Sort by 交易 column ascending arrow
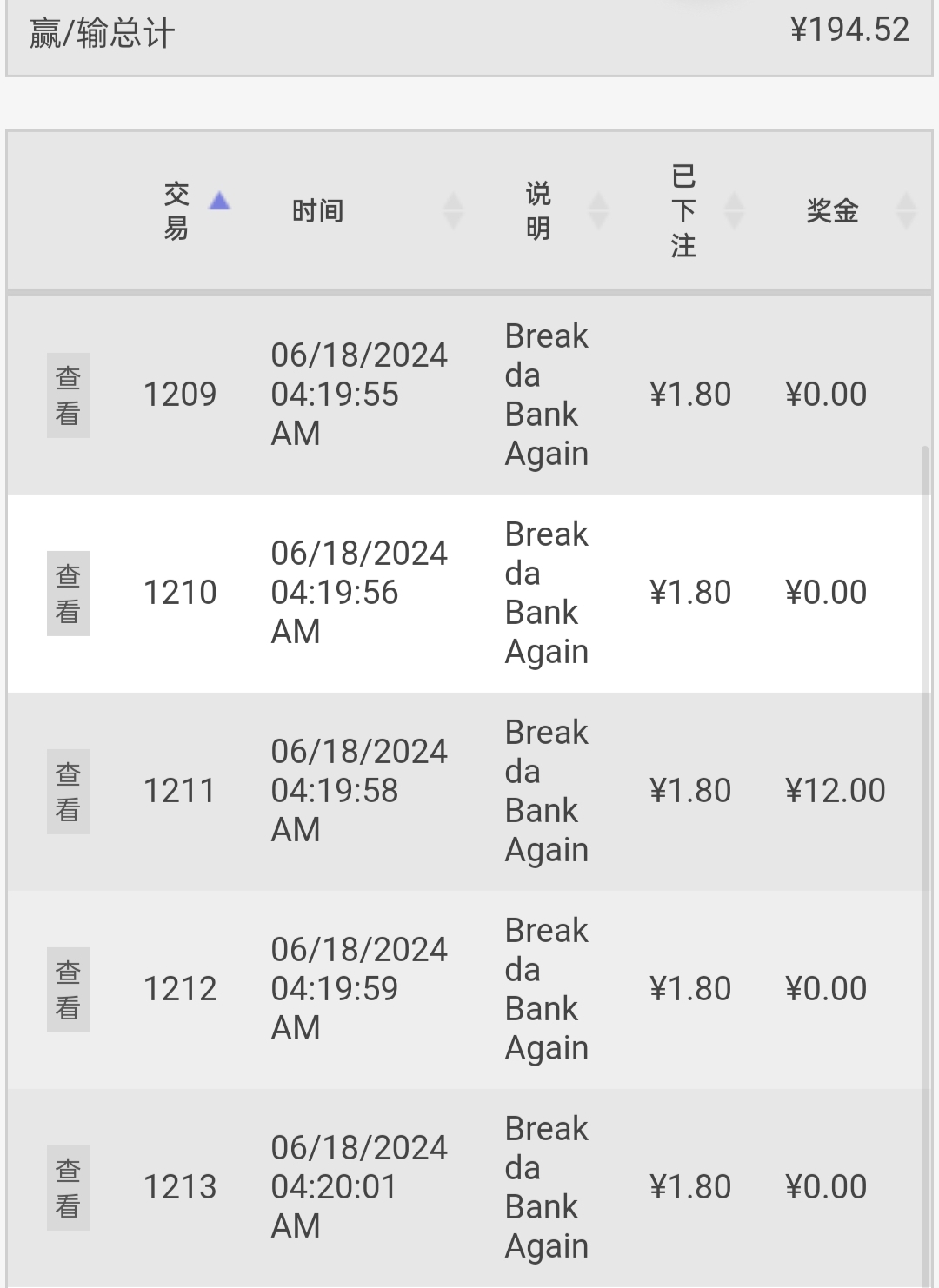The width and height of the screenshot is (939, 1288). coord(220,202)
